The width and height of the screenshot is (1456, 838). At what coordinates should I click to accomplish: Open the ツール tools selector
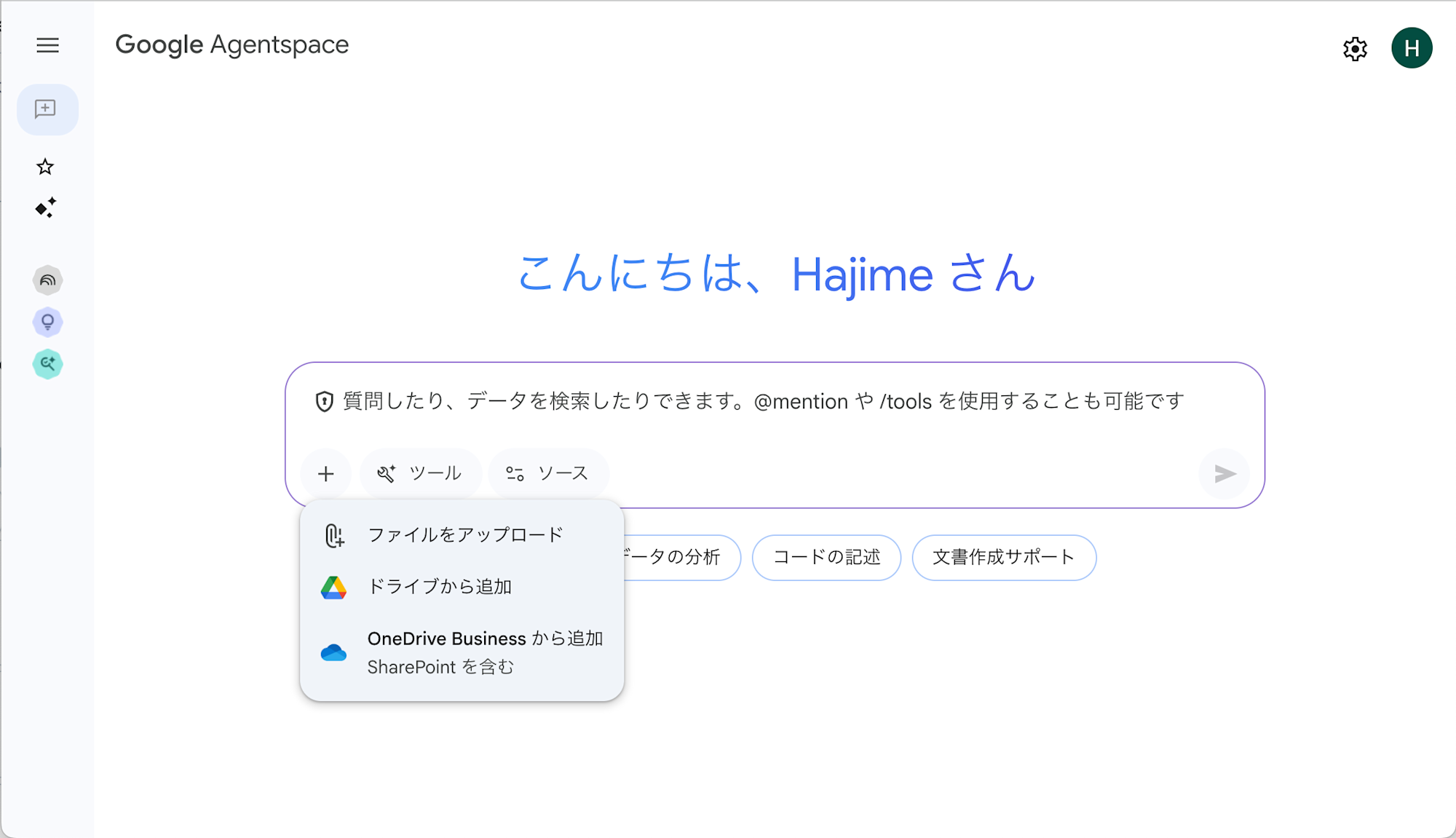click(421, 474)
